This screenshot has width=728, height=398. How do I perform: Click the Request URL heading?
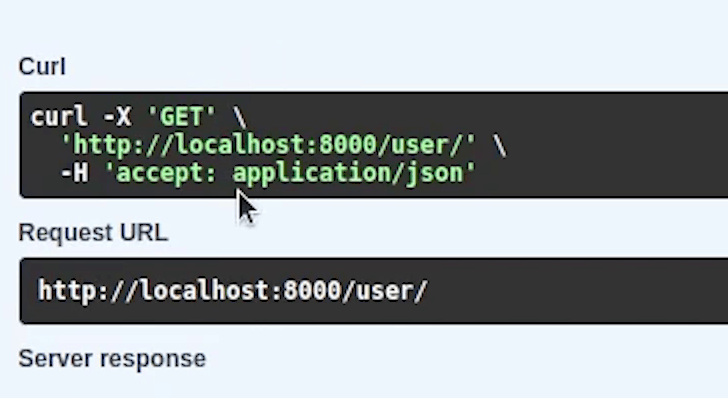point(93,232)
